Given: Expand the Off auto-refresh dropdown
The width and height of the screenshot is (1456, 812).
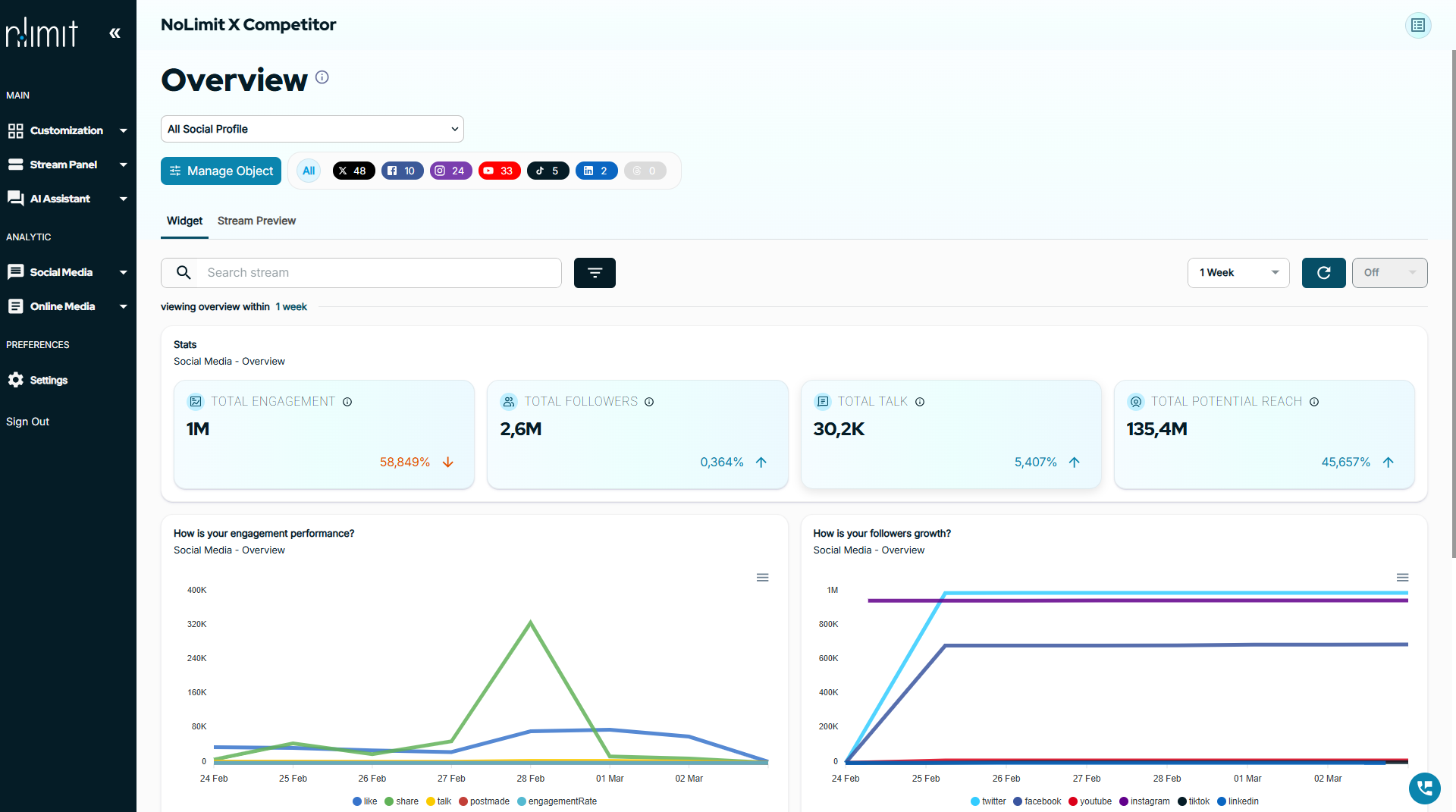Looking at the screenshot, I should (x=1389, y=273).
